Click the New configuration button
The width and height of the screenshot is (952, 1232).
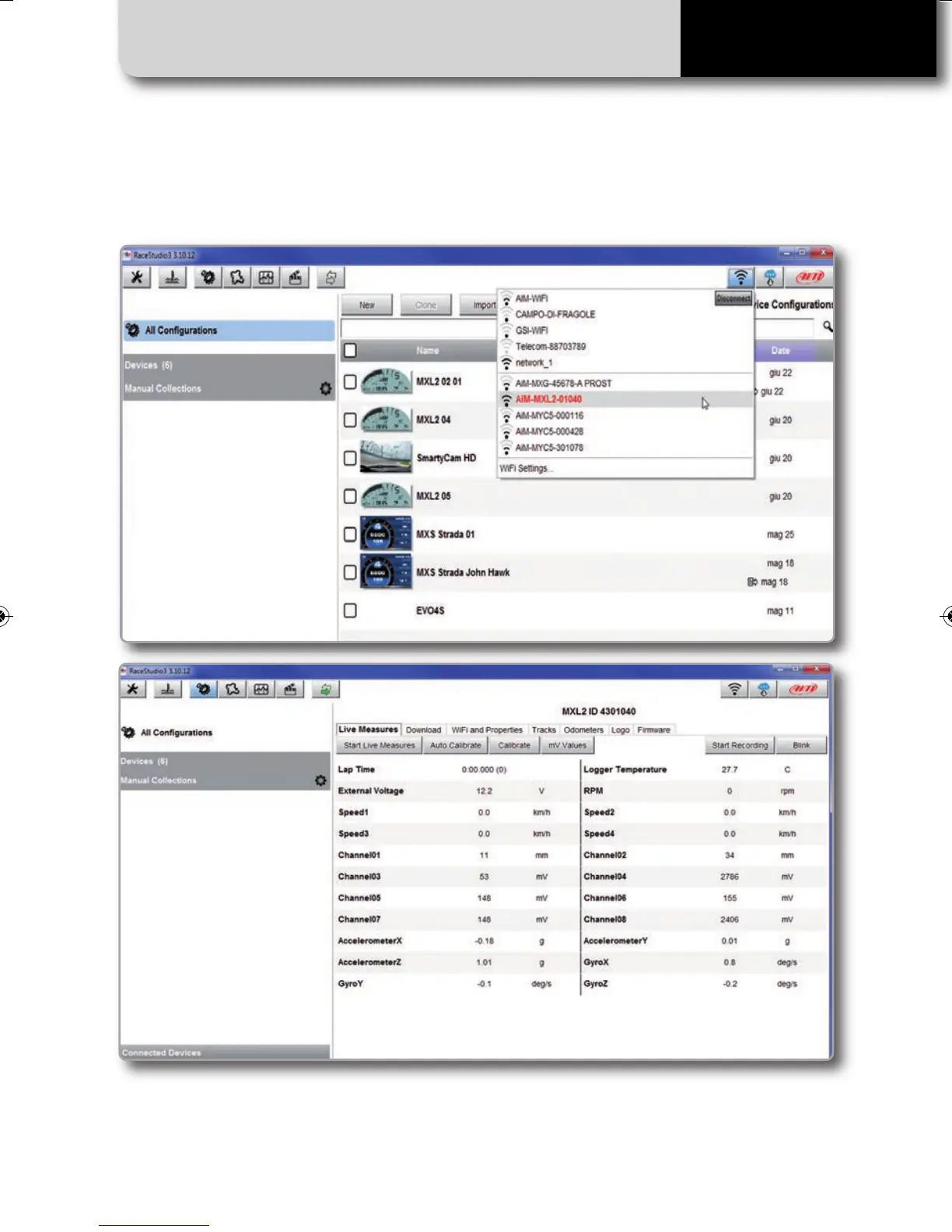[367, 305]
